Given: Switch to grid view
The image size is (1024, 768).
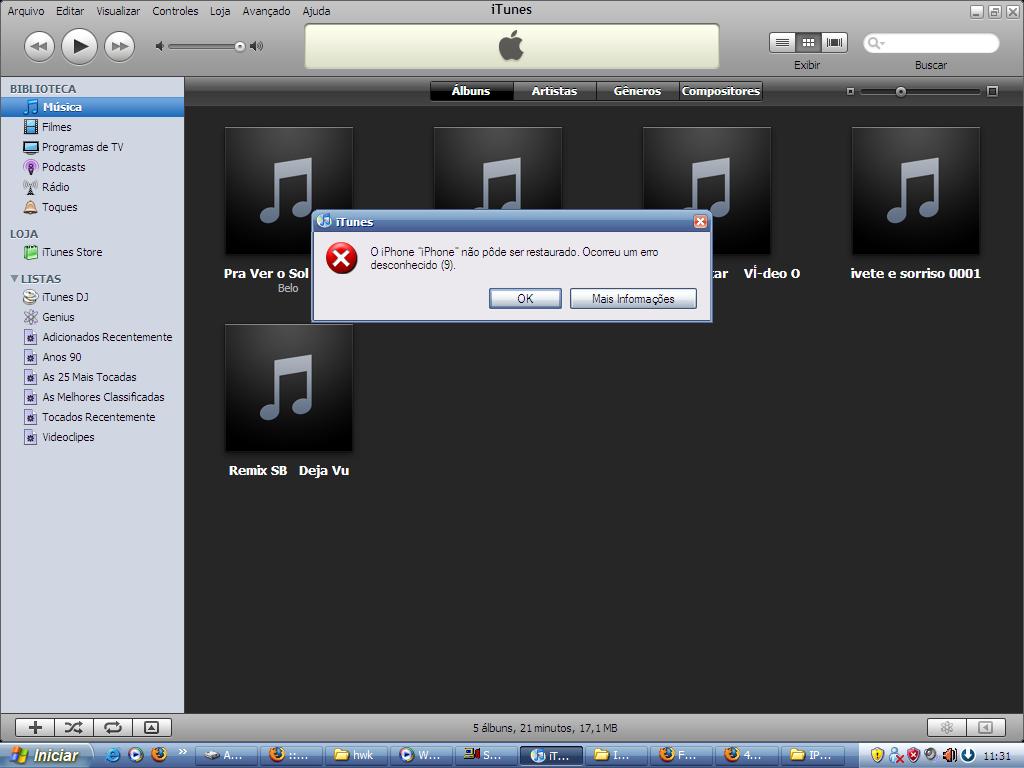Looking at the screenshot, I should click(808, 43).
